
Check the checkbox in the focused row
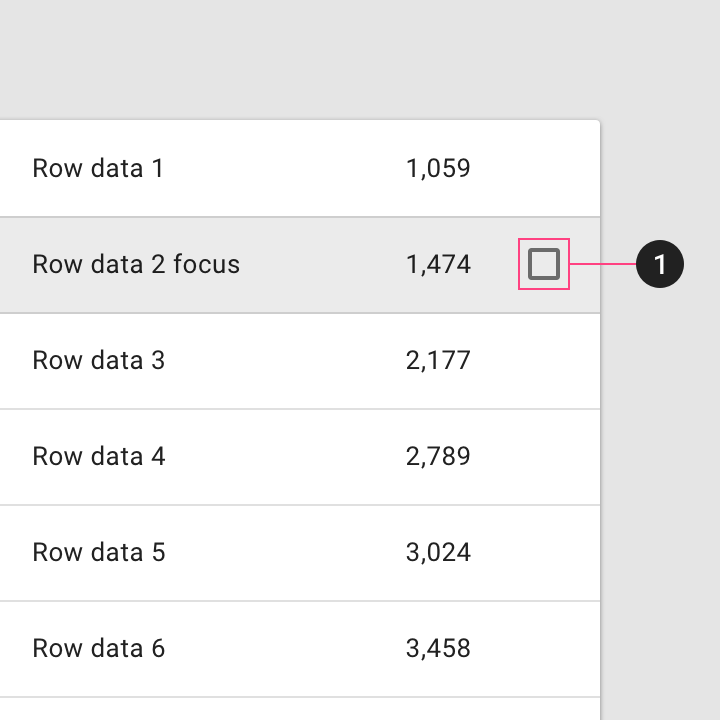pos(544,264)
